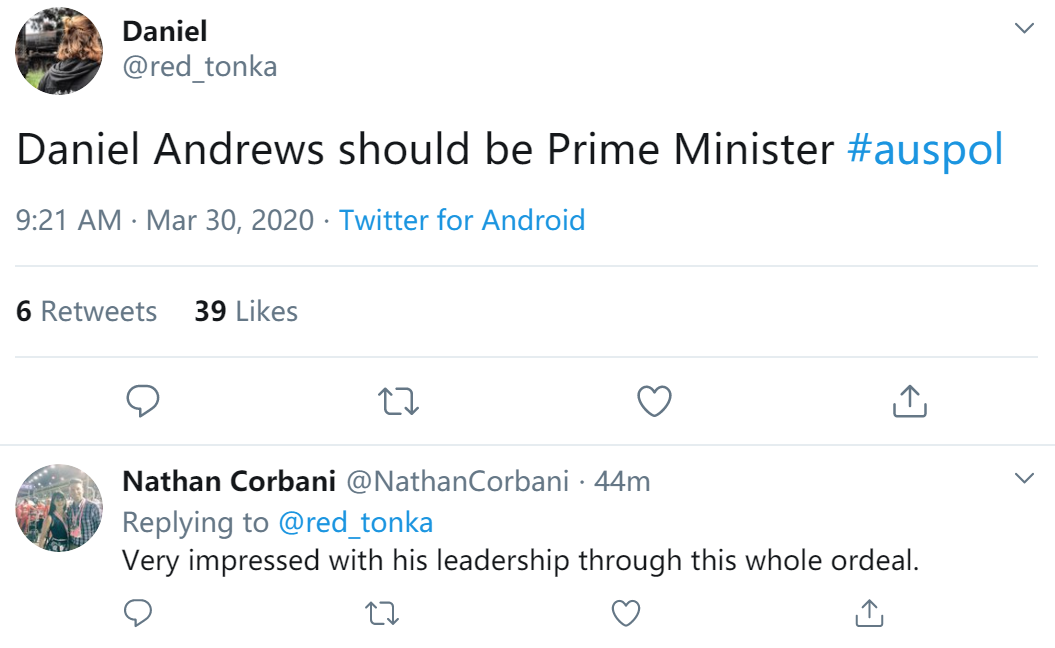Screen dimensions: 1055x648
Task: Open Nathan Corbani's display name
Action: point(228,481)
